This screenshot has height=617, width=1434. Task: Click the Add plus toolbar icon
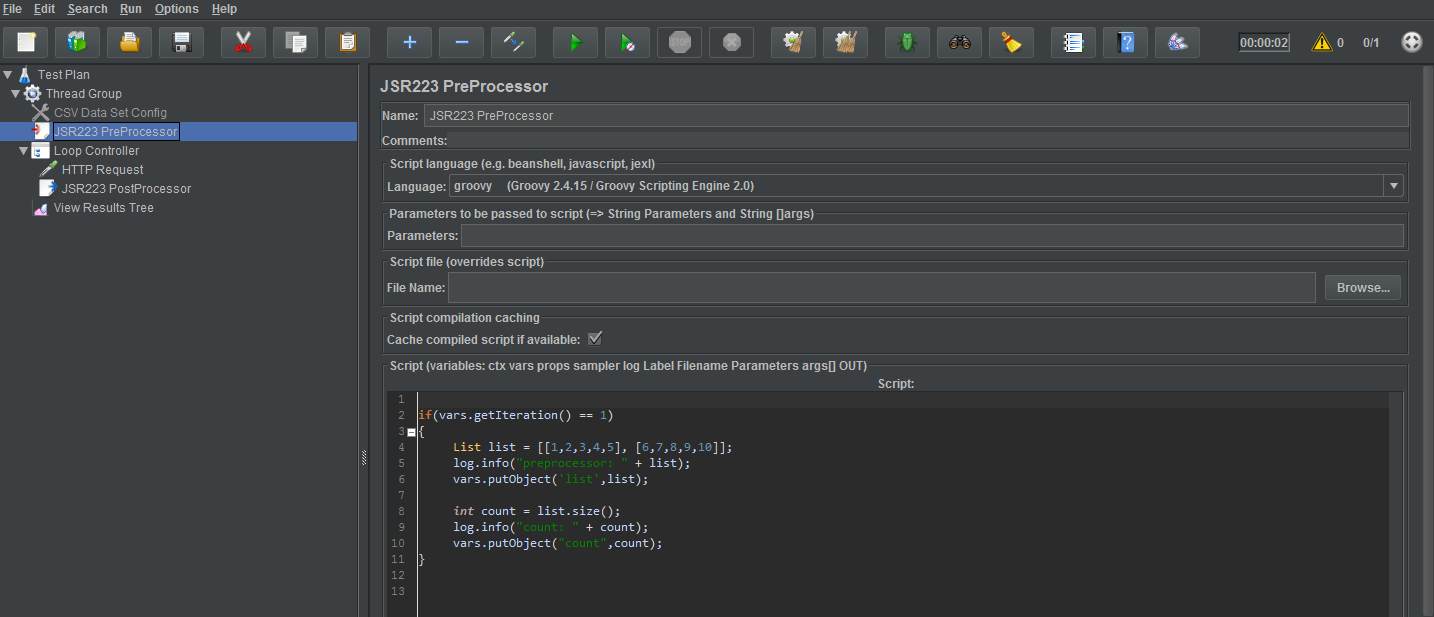click(x=409, y=42)
